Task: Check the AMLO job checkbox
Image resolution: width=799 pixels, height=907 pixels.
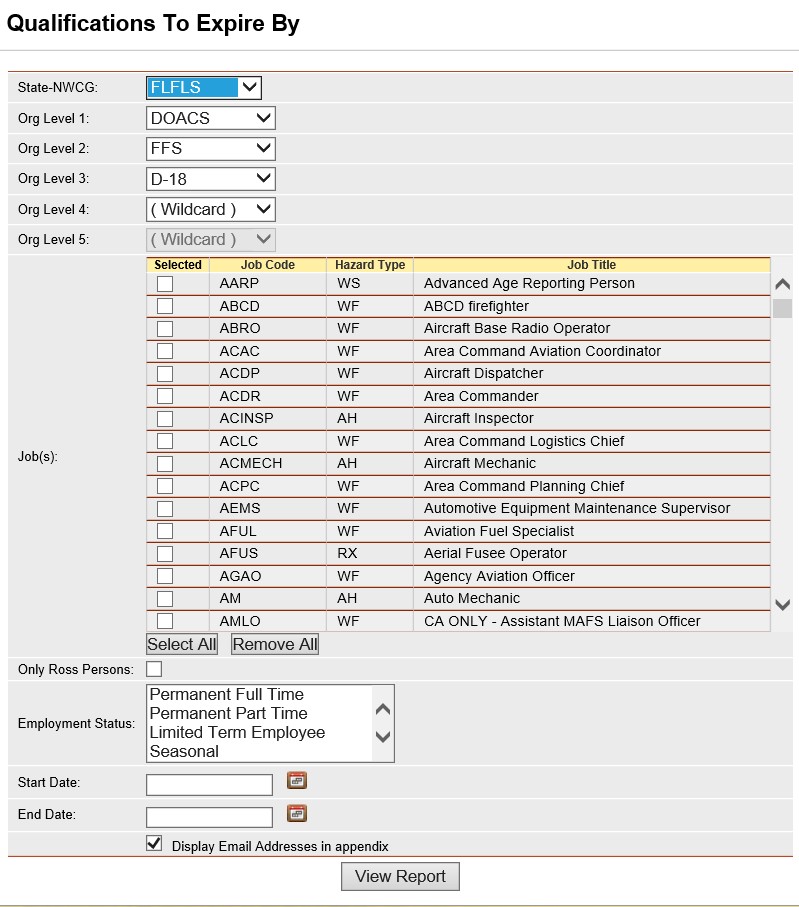Action: 165,621
